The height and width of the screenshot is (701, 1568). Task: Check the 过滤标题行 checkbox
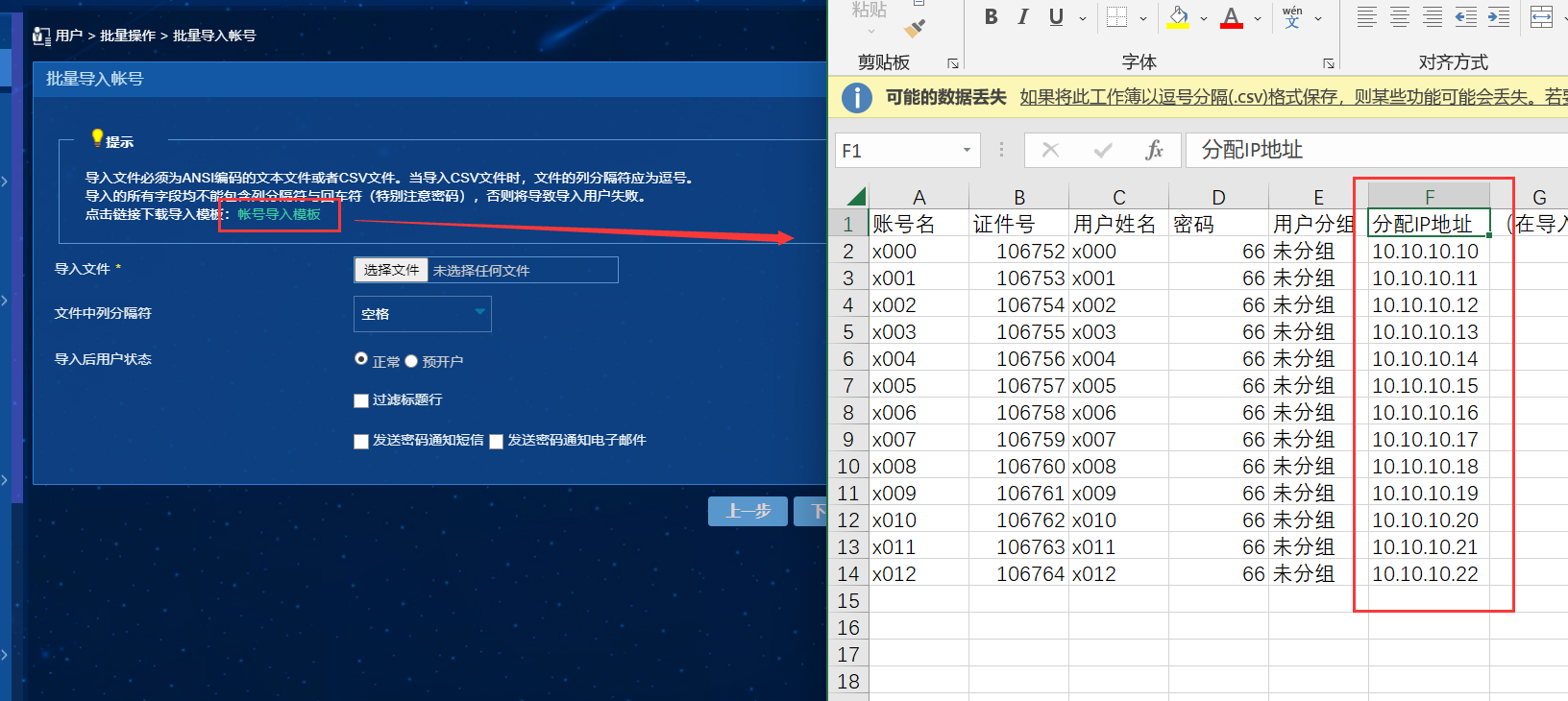click(361, 400)
